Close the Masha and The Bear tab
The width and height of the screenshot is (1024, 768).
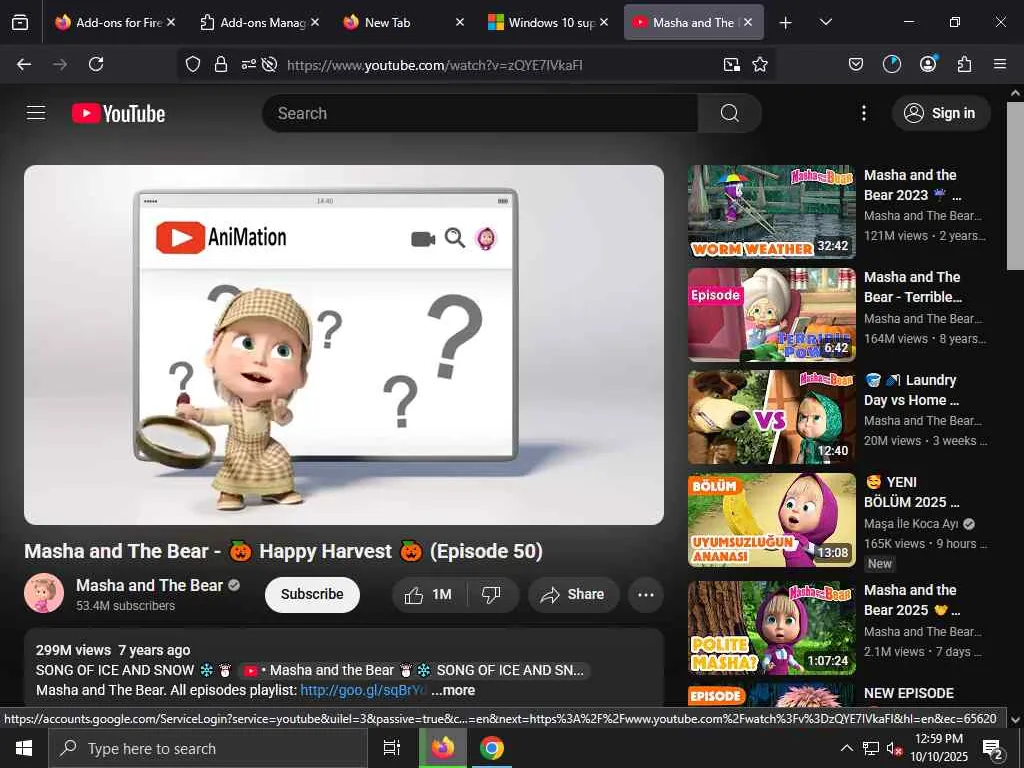tap(748, 22)
